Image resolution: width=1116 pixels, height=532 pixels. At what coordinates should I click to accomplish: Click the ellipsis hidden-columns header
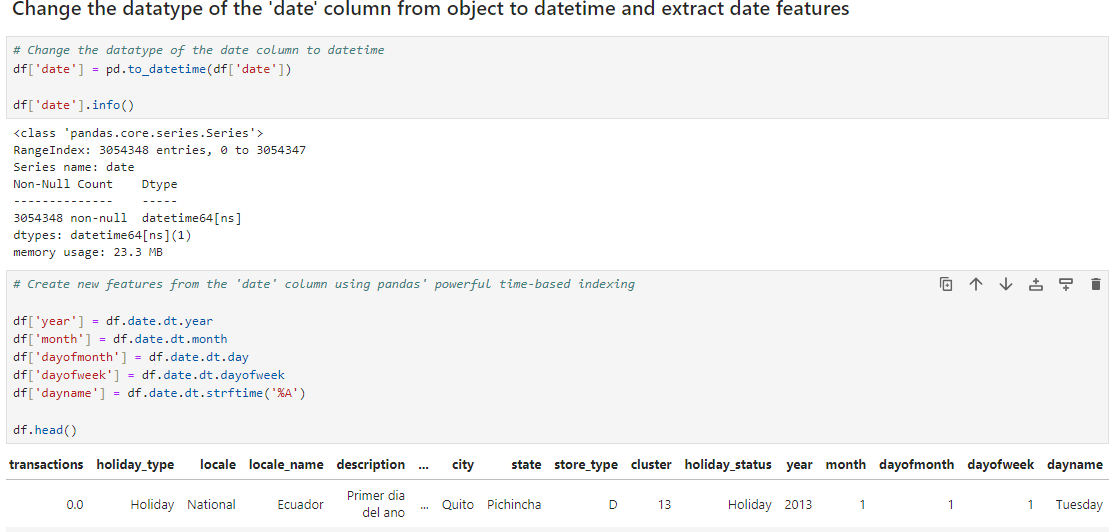tap(424, 466)
